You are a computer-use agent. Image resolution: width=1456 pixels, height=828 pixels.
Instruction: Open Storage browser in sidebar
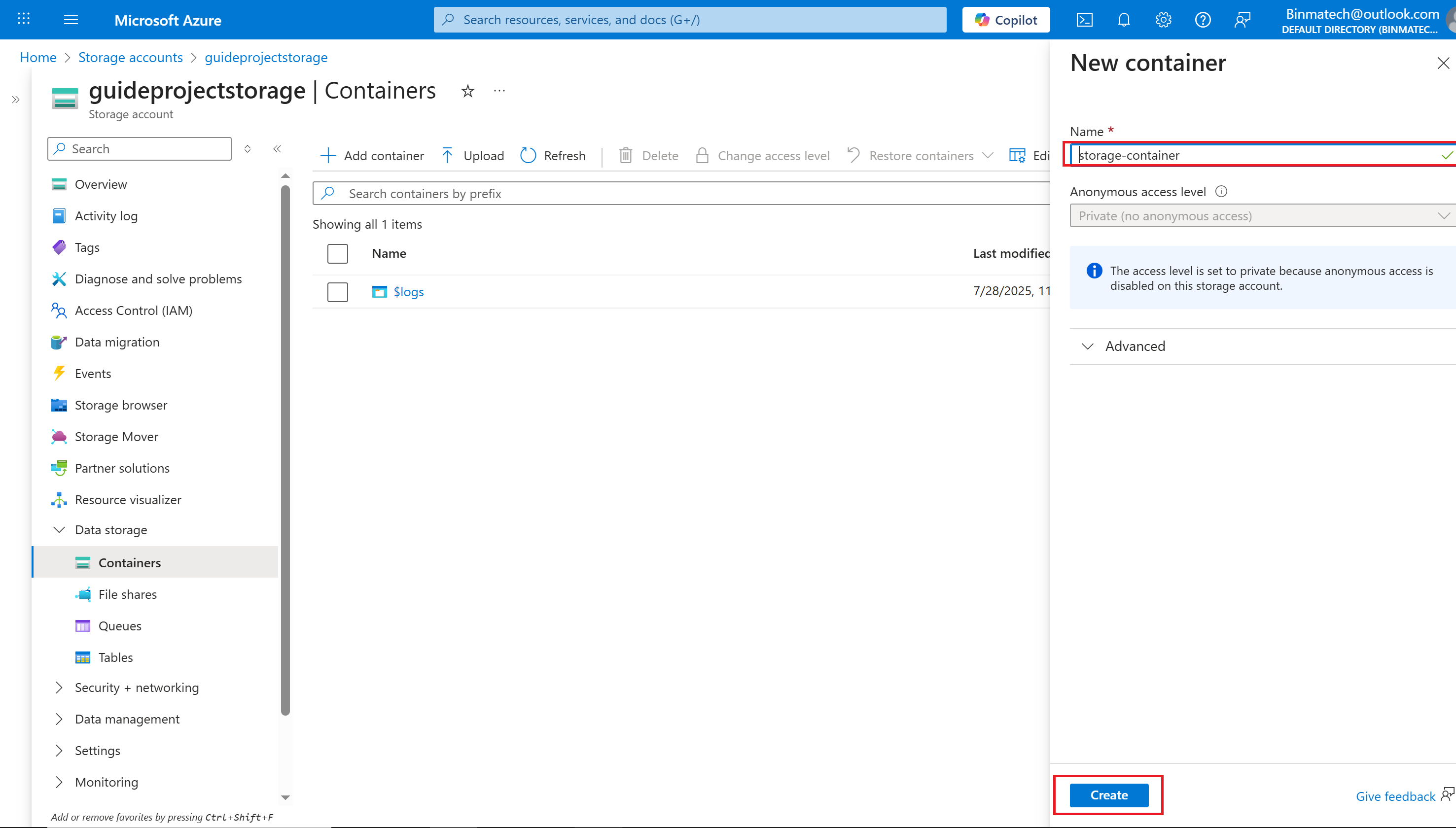(121, 405)
